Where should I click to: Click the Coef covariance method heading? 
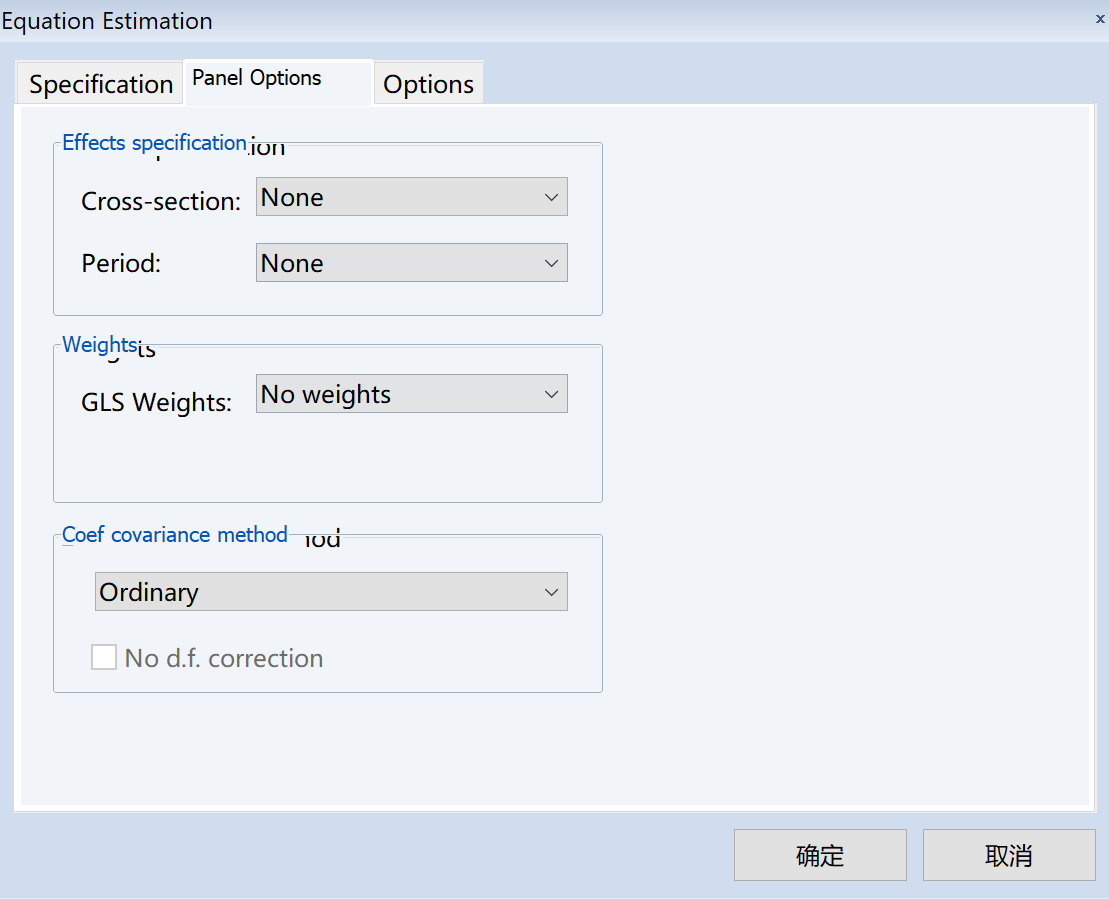pos(175,535)
